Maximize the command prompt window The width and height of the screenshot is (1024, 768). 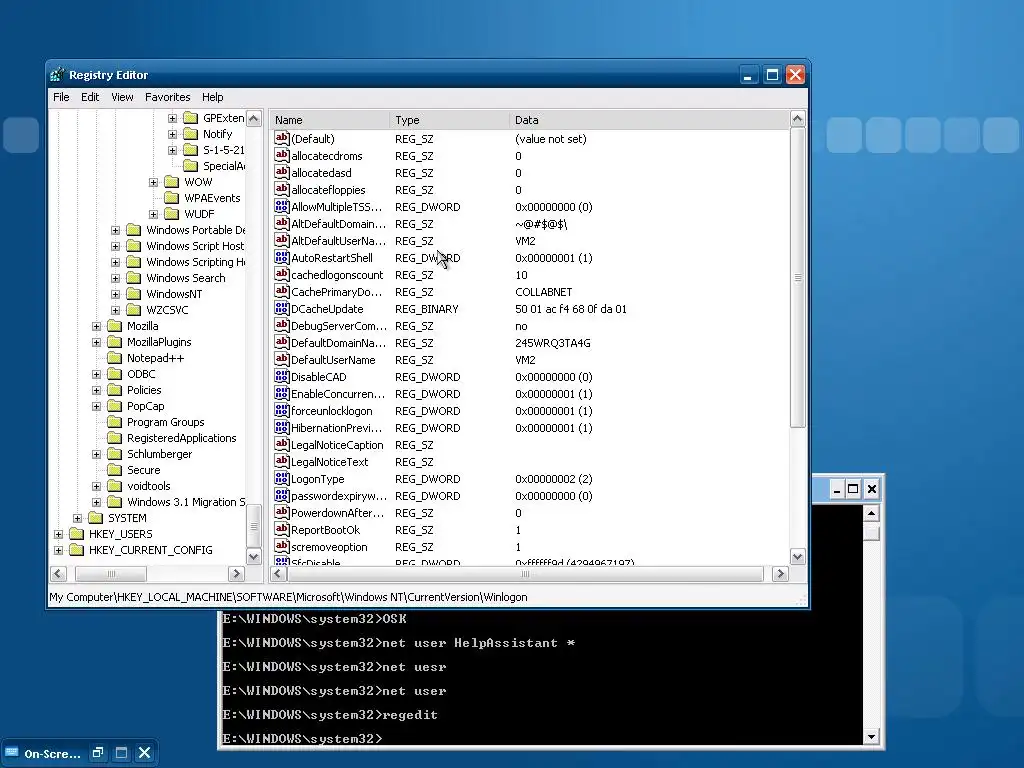853,489
